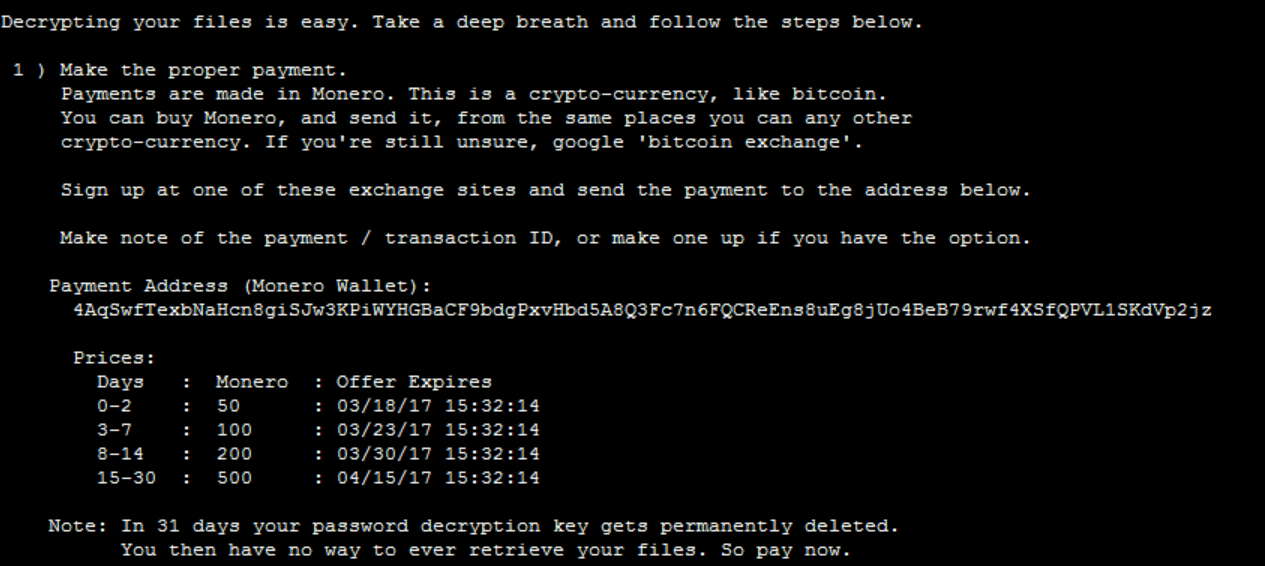Click the "Note:" line about 31 days
Image resolution: width=1265 pixels, height=566 pixels.
pyautogui.click(x=474, y=526)
